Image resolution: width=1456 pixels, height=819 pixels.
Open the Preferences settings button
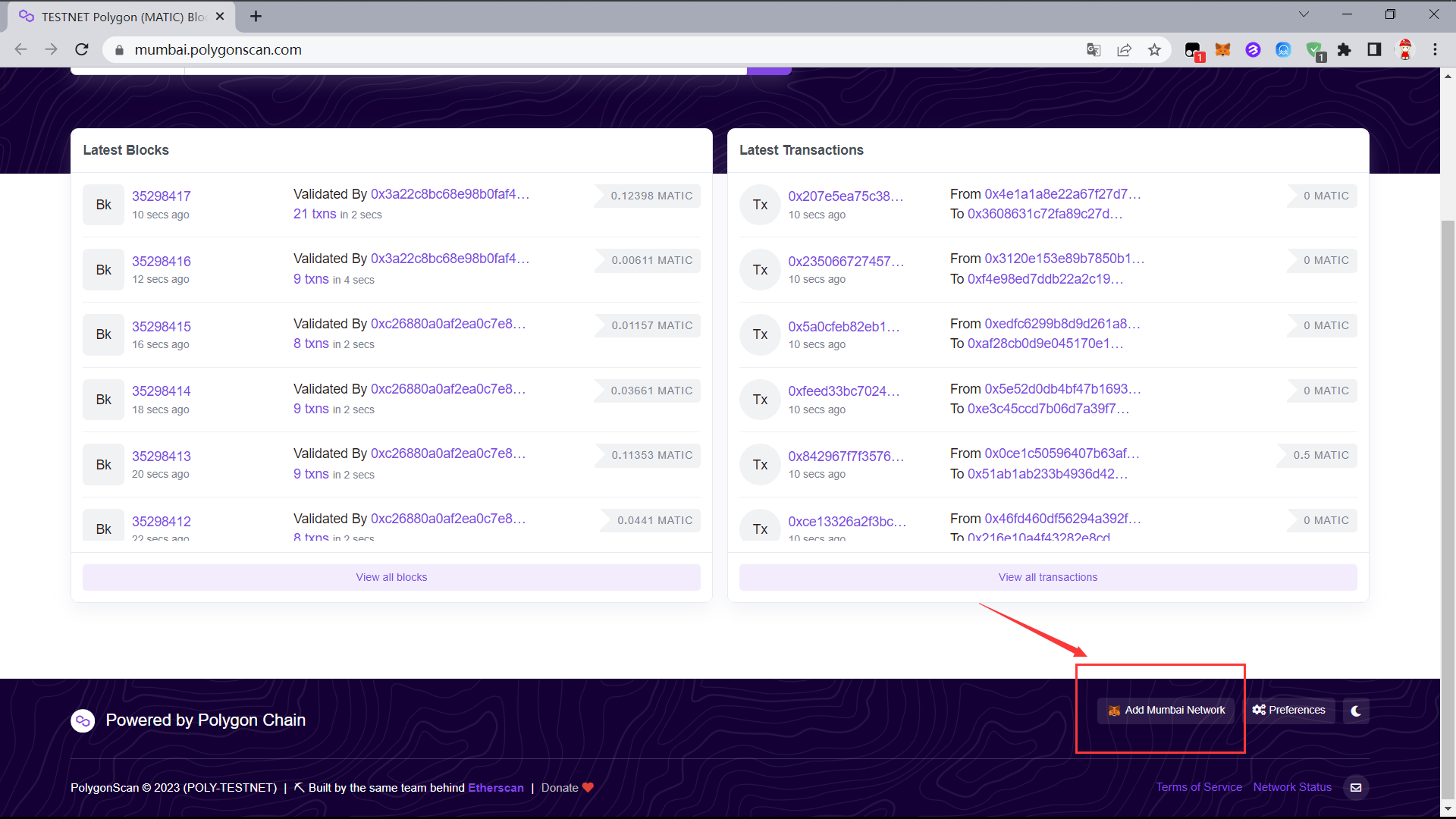pos(1289,711)
